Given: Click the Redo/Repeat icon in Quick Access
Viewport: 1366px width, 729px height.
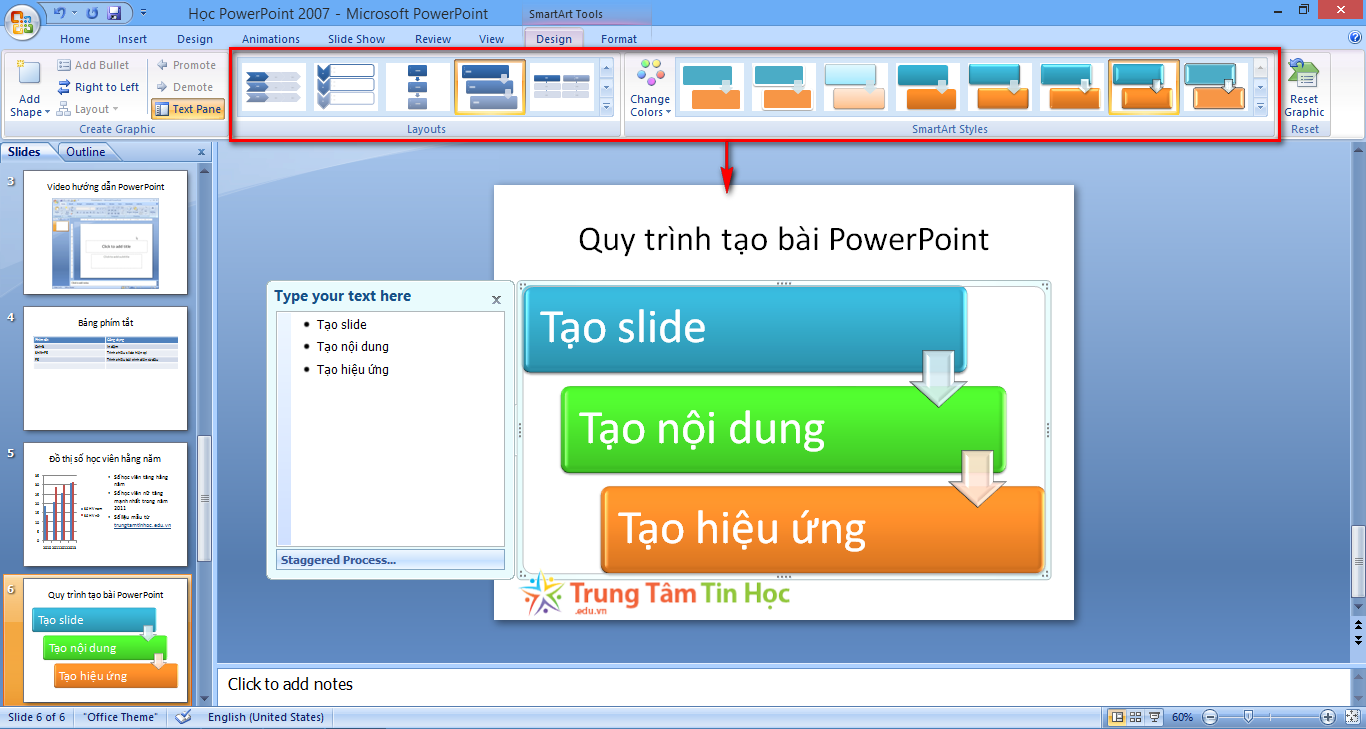Looking at the screenshot, I should 92,13.
